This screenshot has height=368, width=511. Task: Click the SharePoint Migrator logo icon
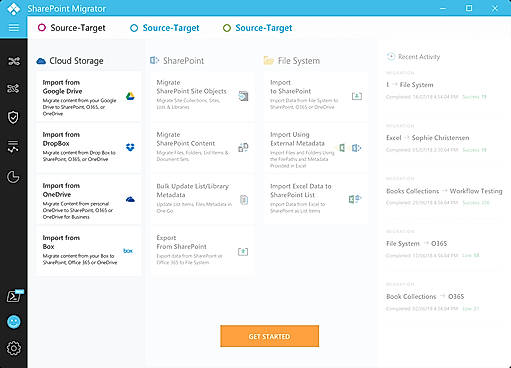(x=14, y=9)
